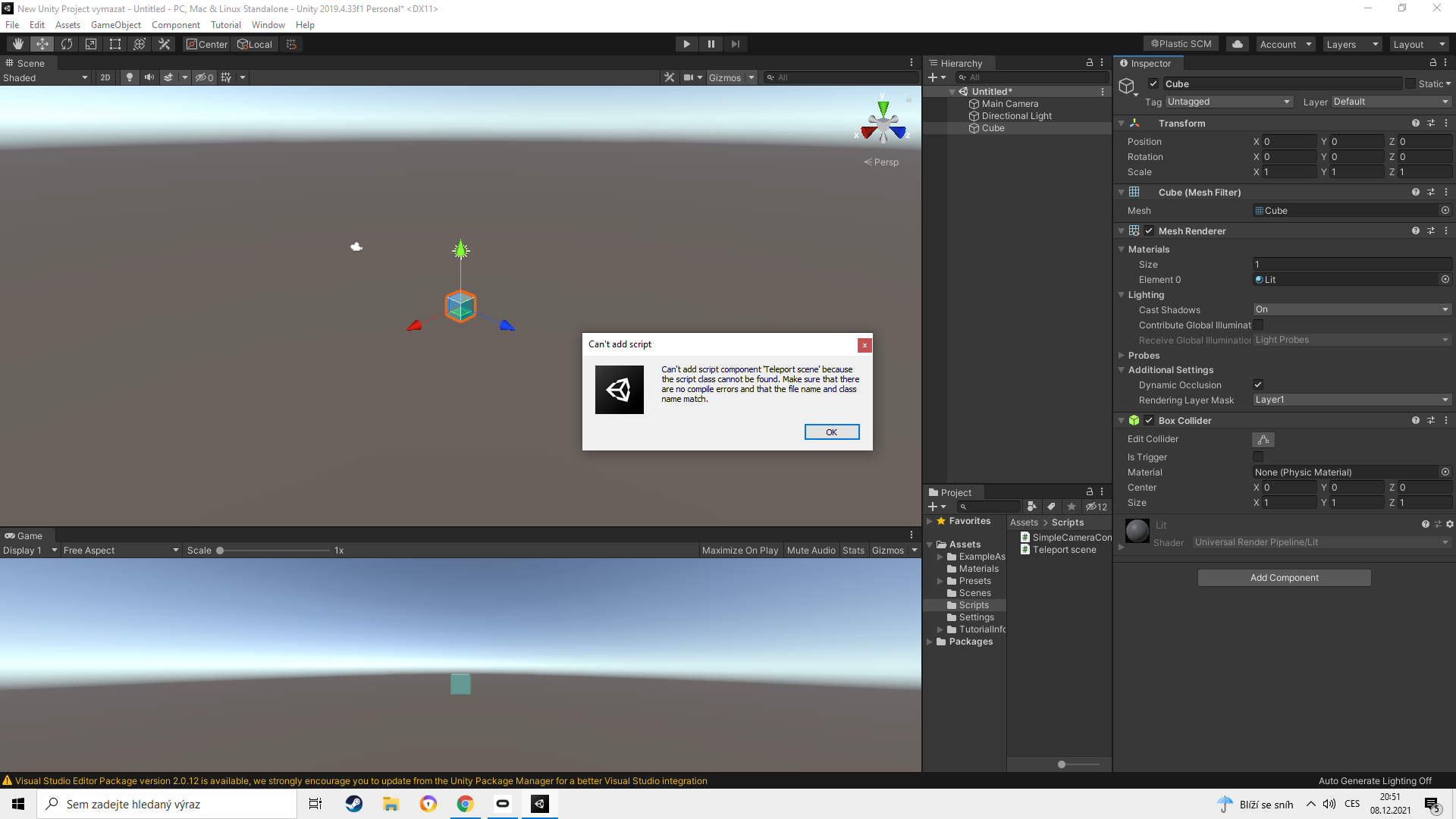Toggle scene audio speaker icon

click(149, 77)
